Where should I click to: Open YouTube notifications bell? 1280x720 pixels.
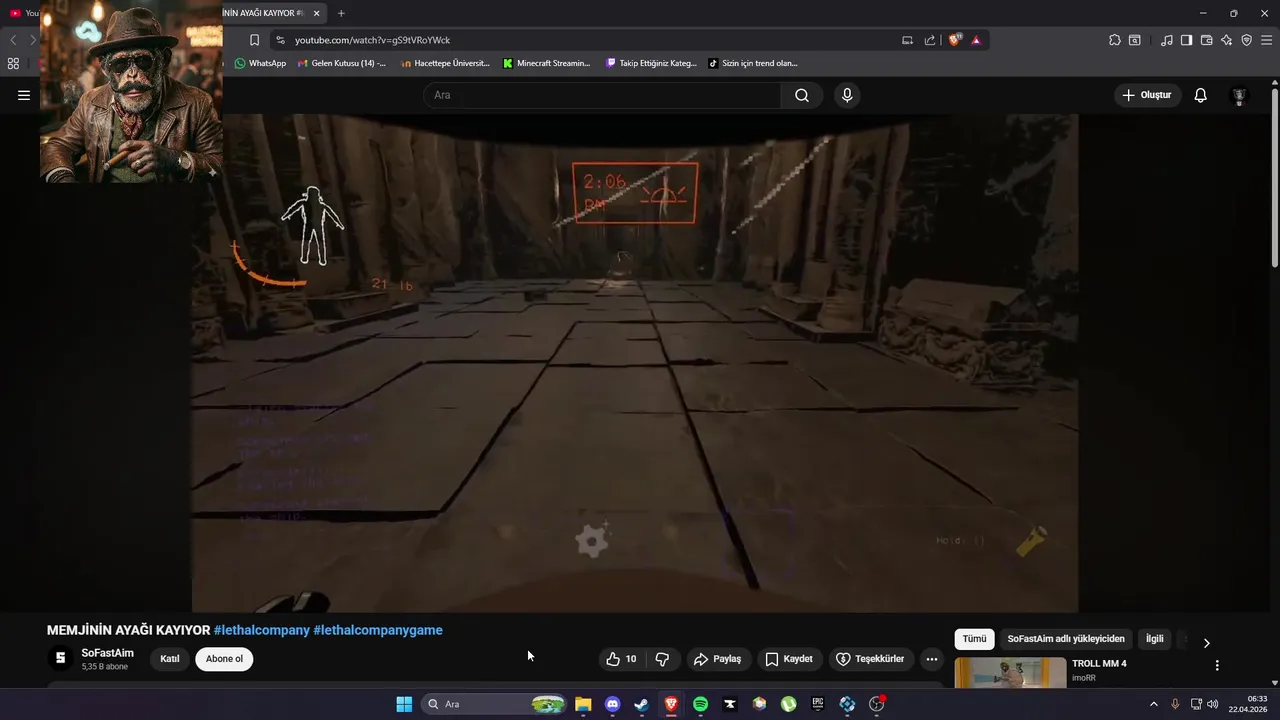[1200, 95]
